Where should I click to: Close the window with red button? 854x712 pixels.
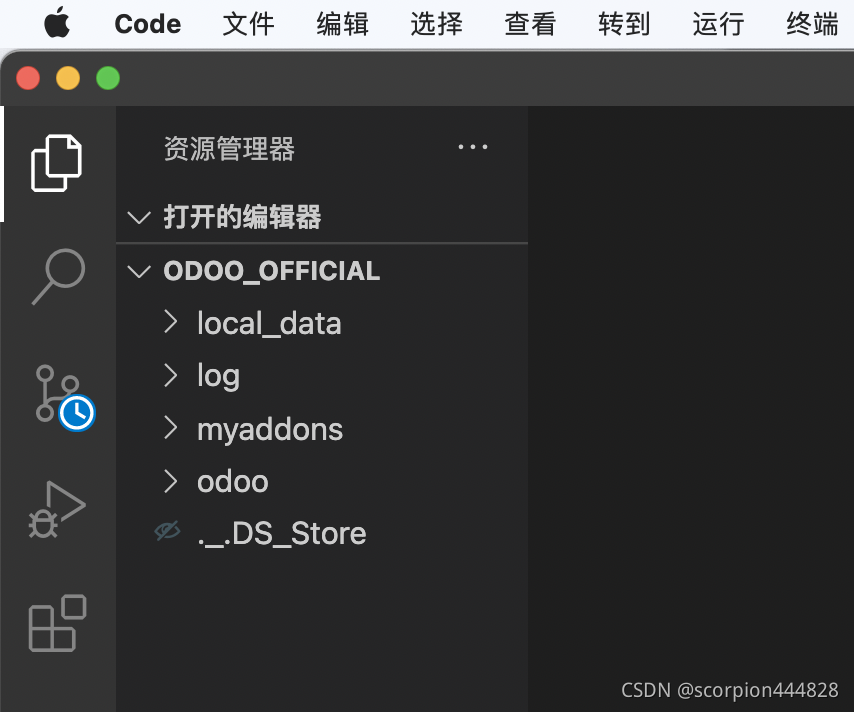click(x=28, y=78)
